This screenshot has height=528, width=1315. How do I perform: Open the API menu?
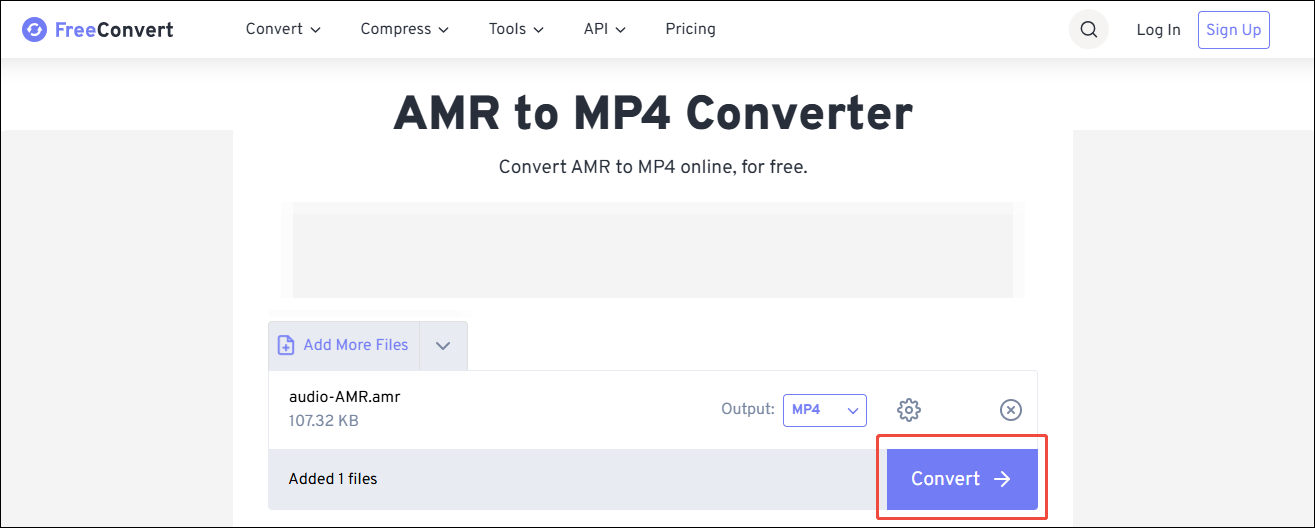click(605, 29)
